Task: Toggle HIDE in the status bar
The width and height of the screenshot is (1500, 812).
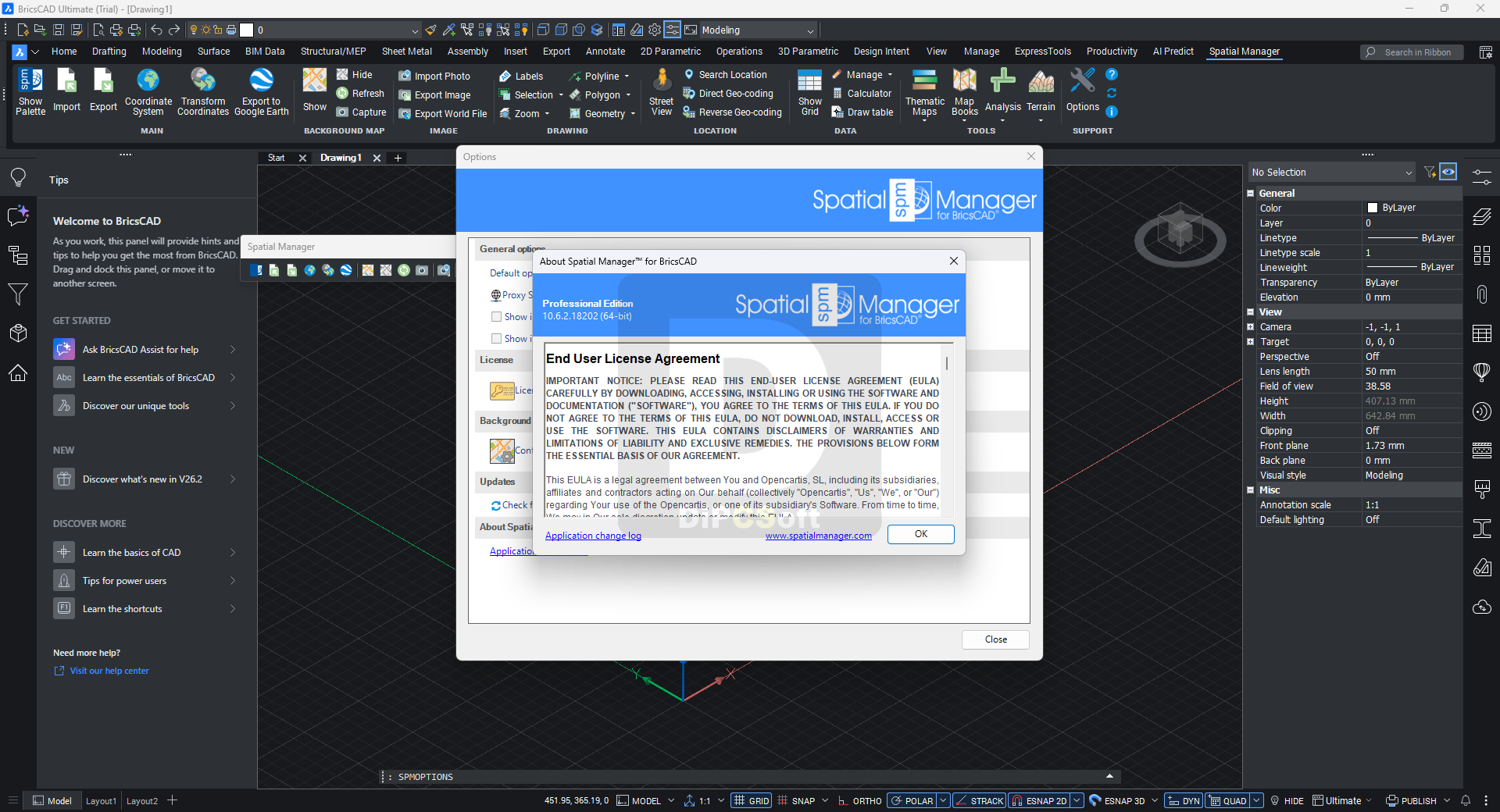Action: pyautogui.click(x=1287, y=800)
